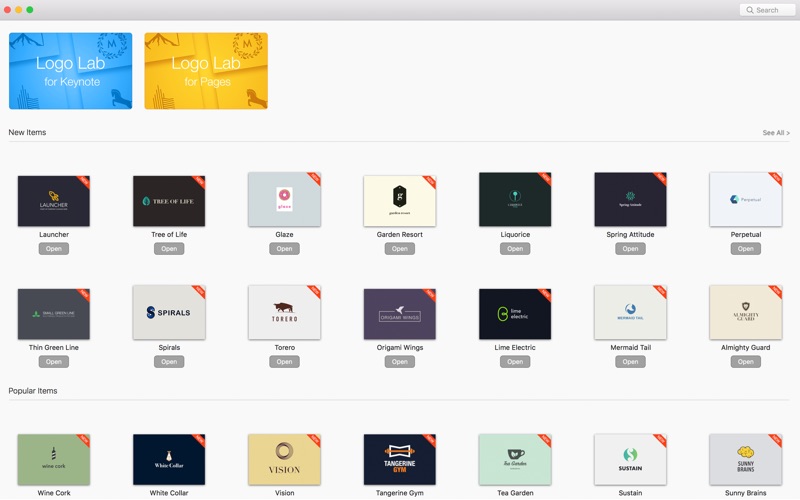Open the Logo Lab for Keynote banner
Screen dimensions: 800x500
click(x=70, y=71)
